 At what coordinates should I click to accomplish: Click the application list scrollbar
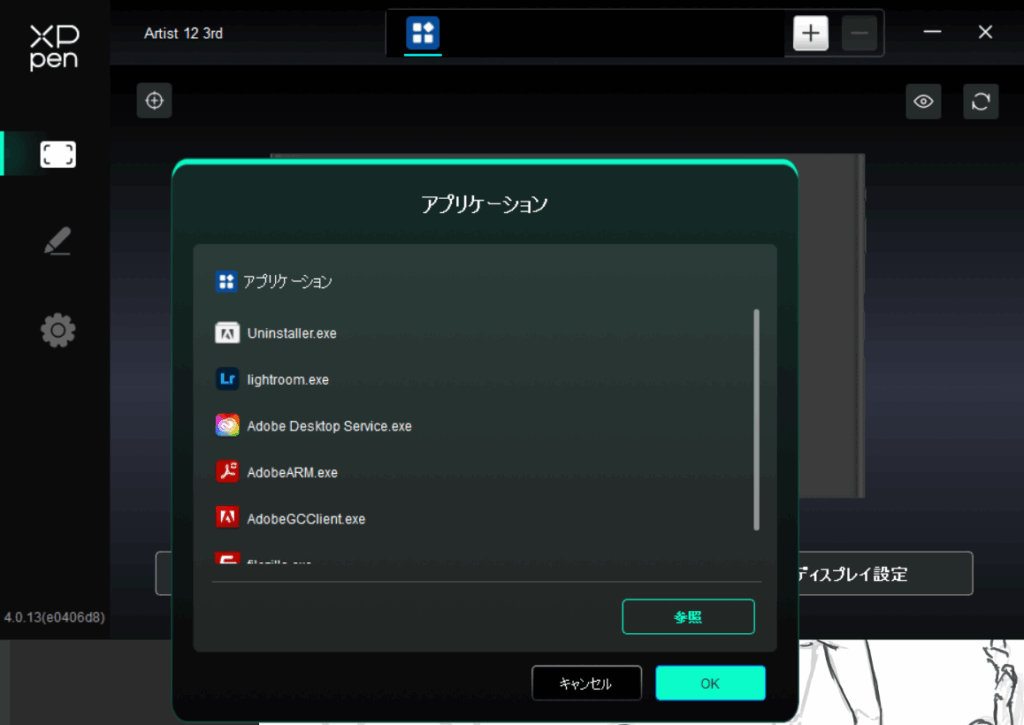(x=756, y=420)
